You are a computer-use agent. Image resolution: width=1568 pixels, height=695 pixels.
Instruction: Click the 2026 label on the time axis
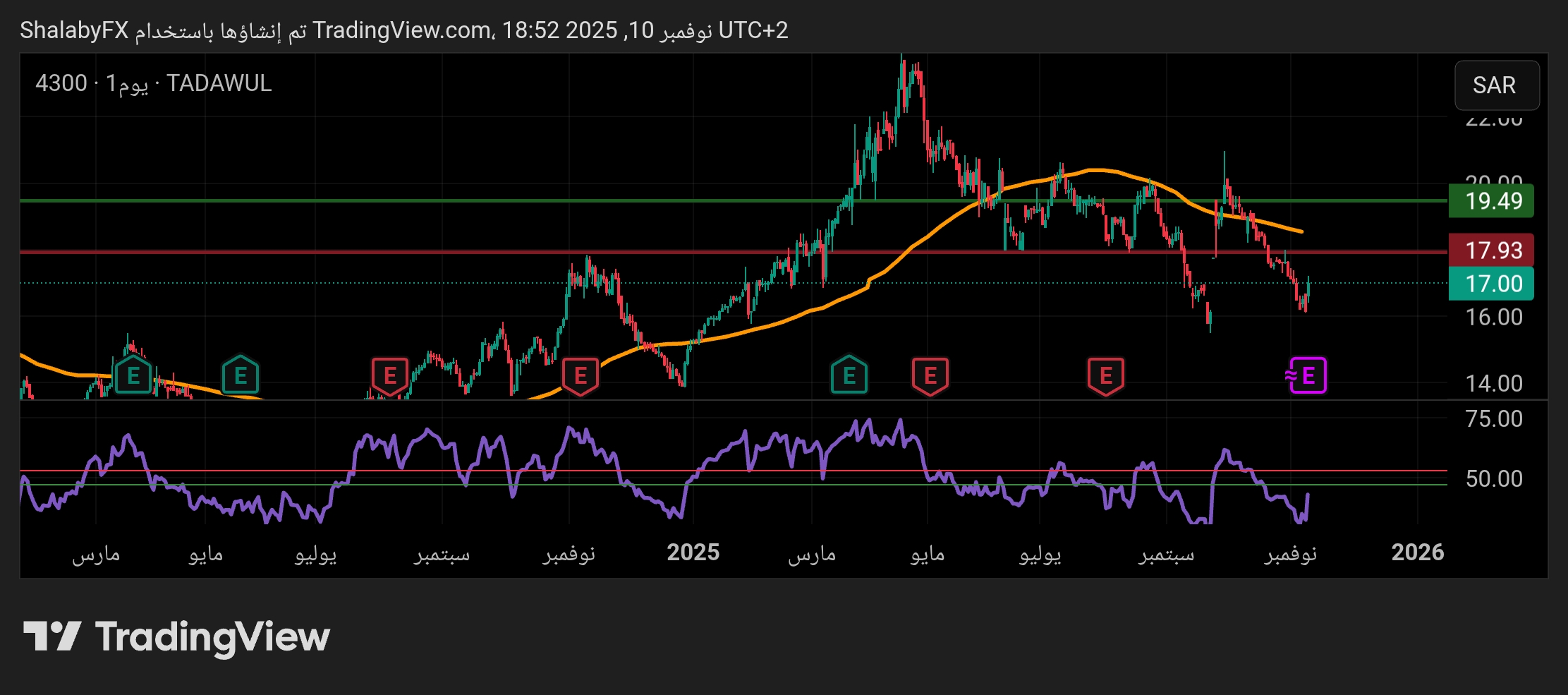(x=1417, y=552)
